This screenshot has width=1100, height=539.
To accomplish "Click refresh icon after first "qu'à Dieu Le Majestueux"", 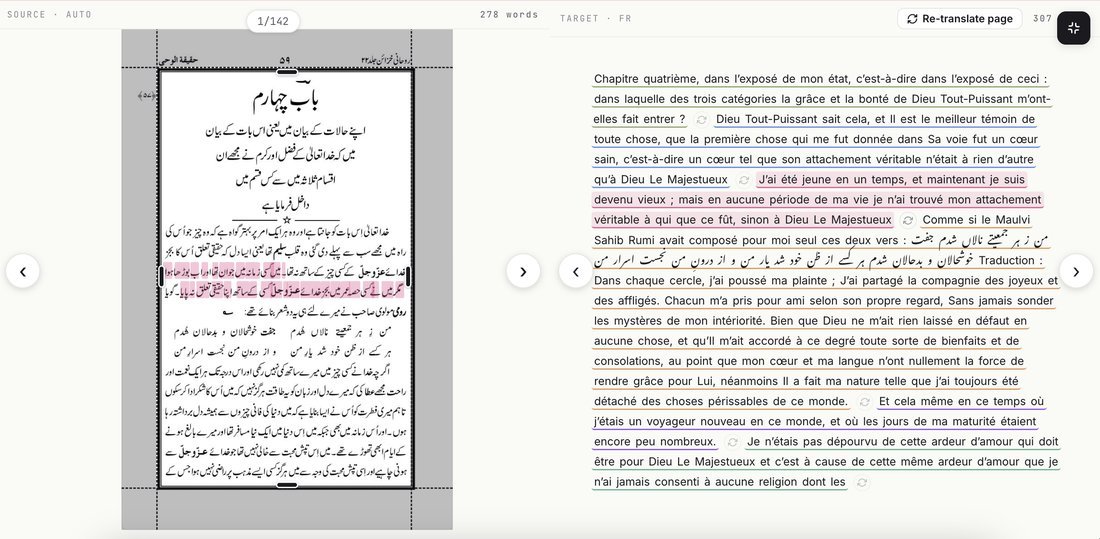I will [x=744, y=180].
